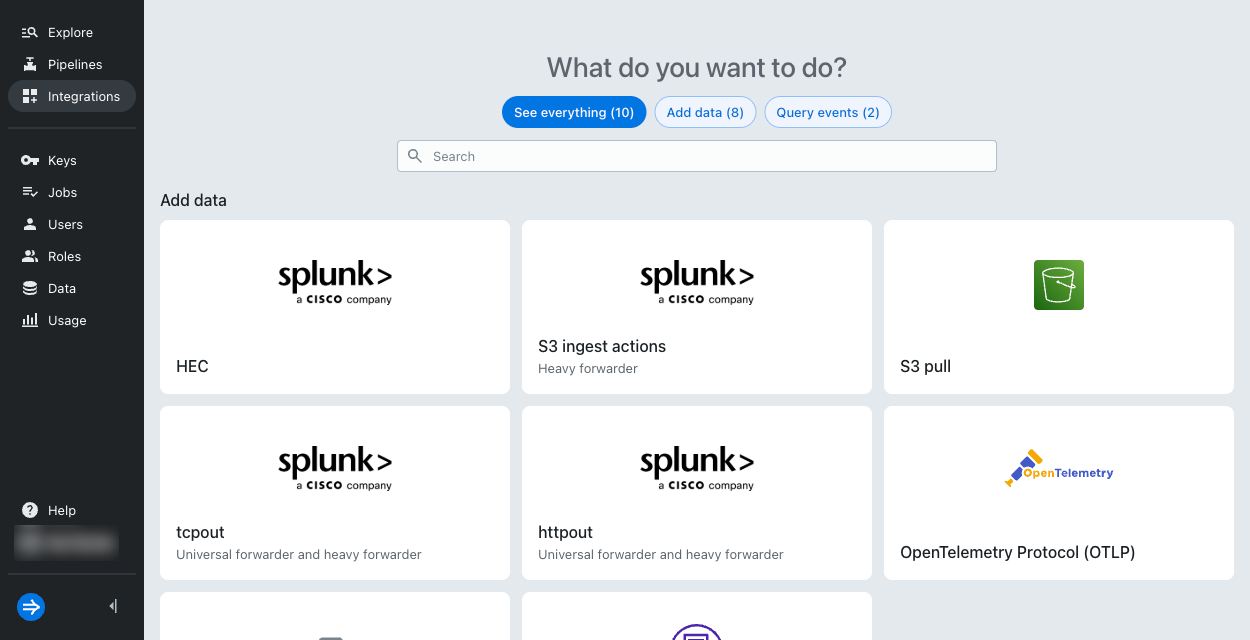Click the Jobs checklist icon
Image resolution: width=1250 pixels, height=640 pixels.
coord(30,192)
